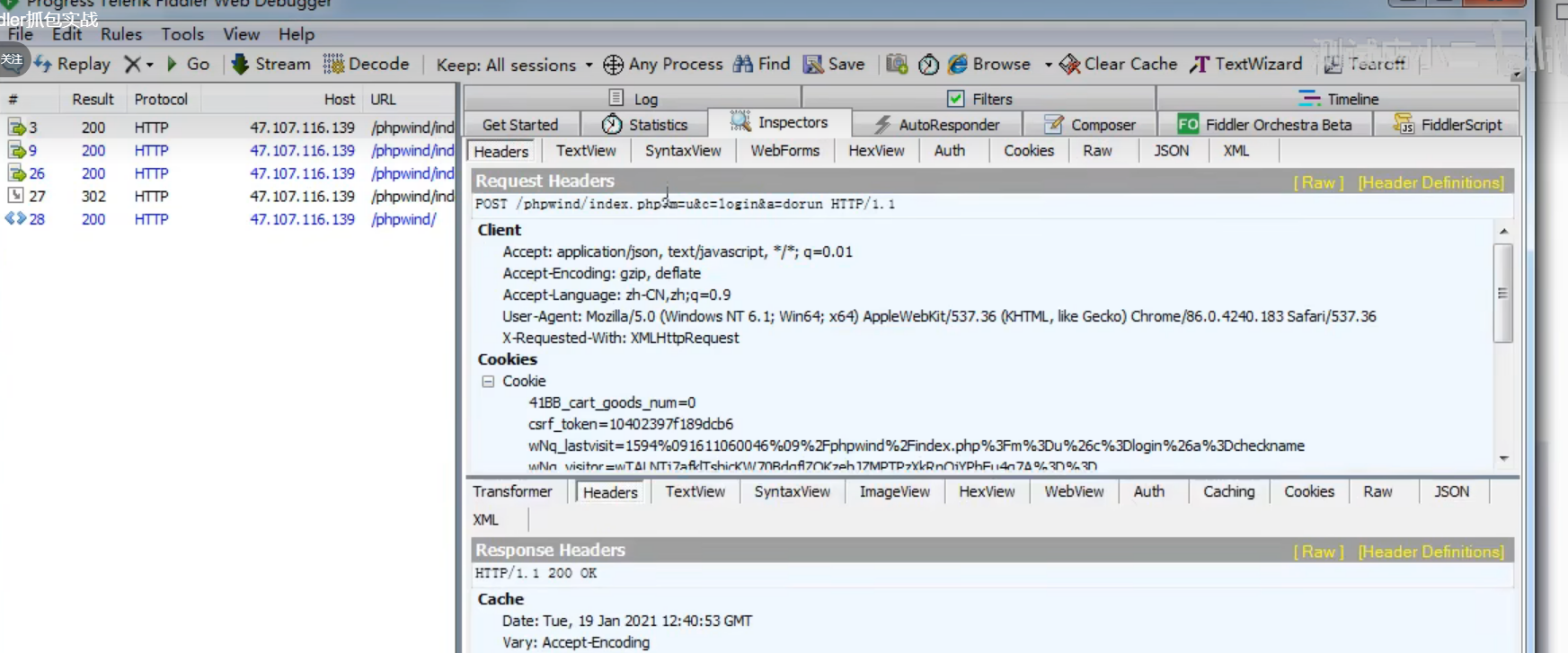Click the POST request line text

(685, 204)
